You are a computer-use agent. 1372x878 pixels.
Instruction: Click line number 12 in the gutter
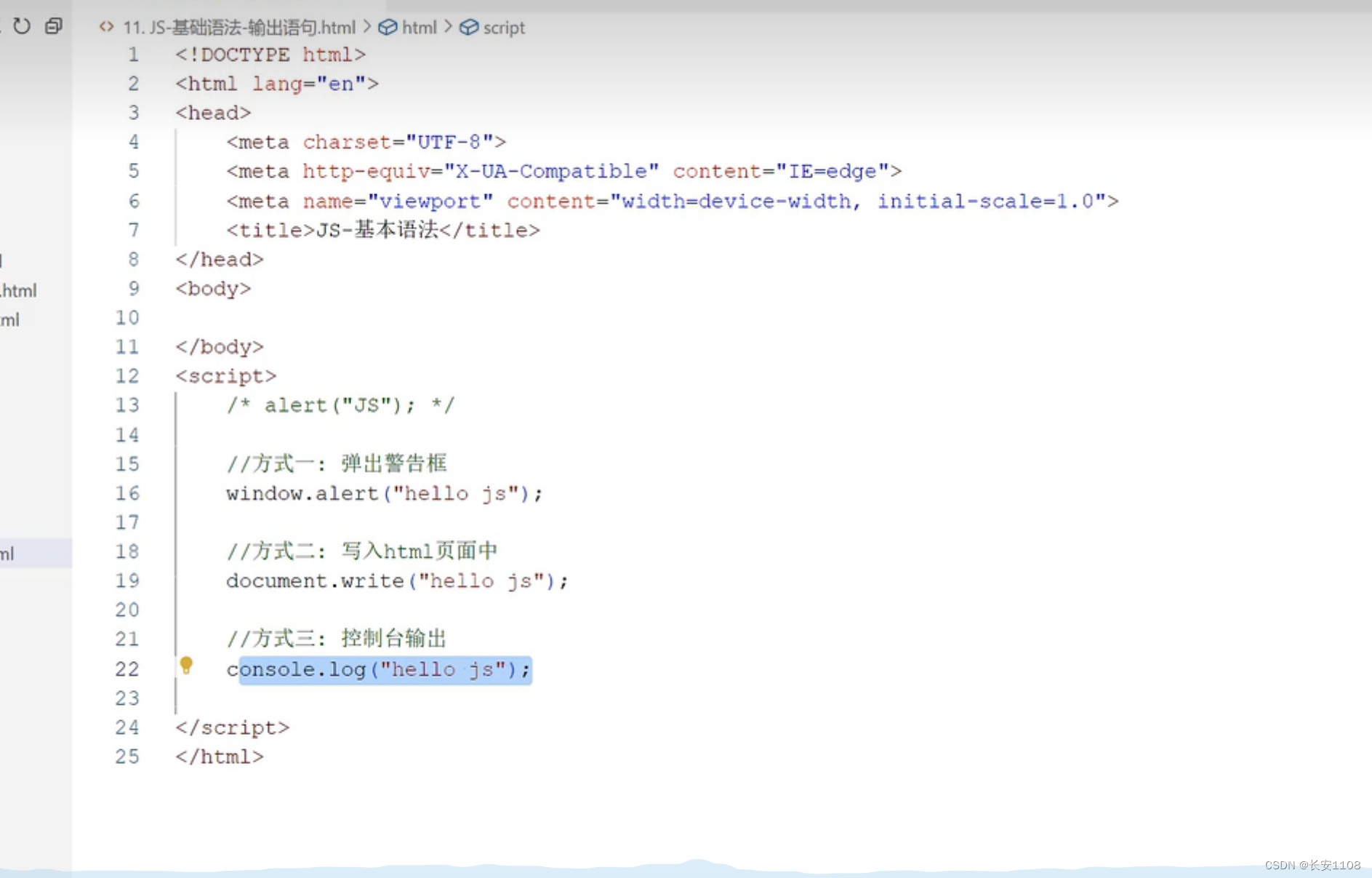click(127, 376)
